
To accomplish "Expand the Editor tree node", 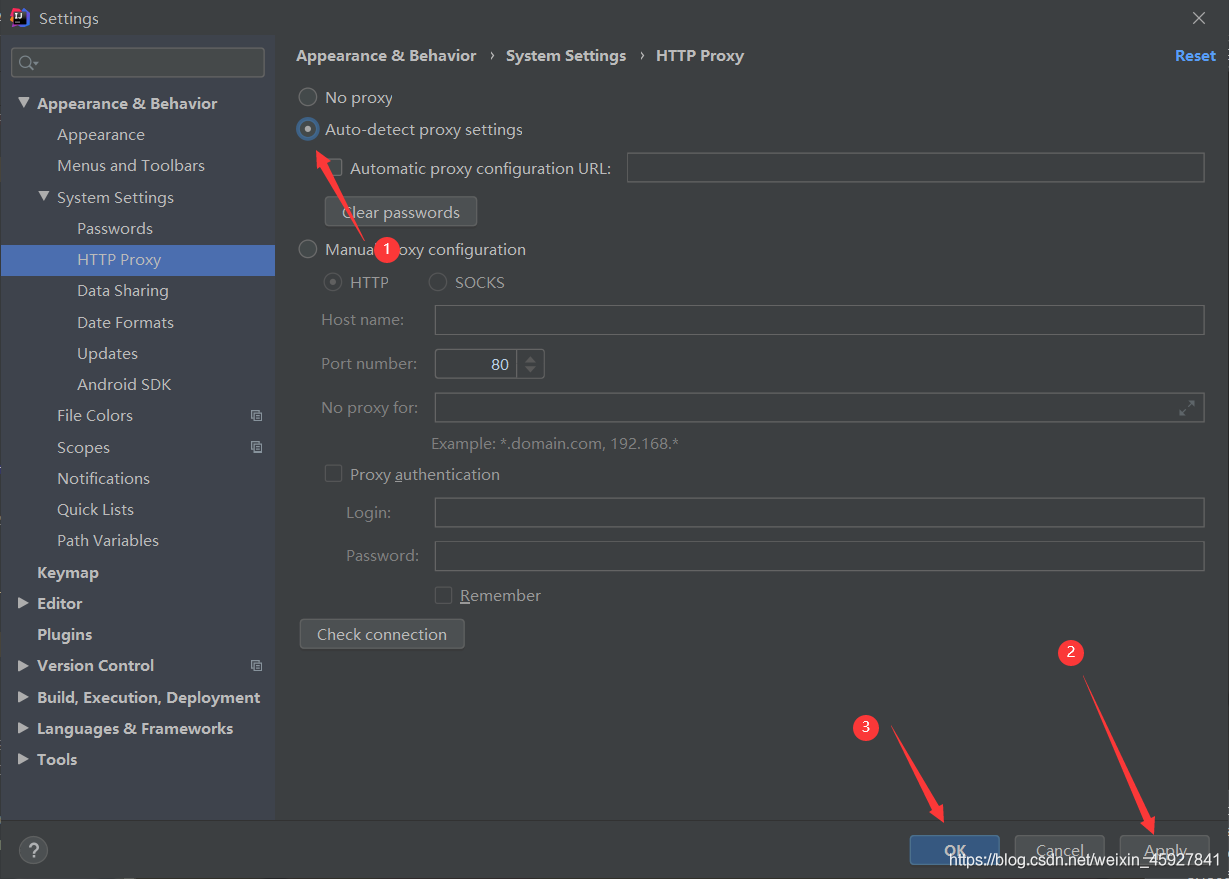I will [x=24, y=603].
